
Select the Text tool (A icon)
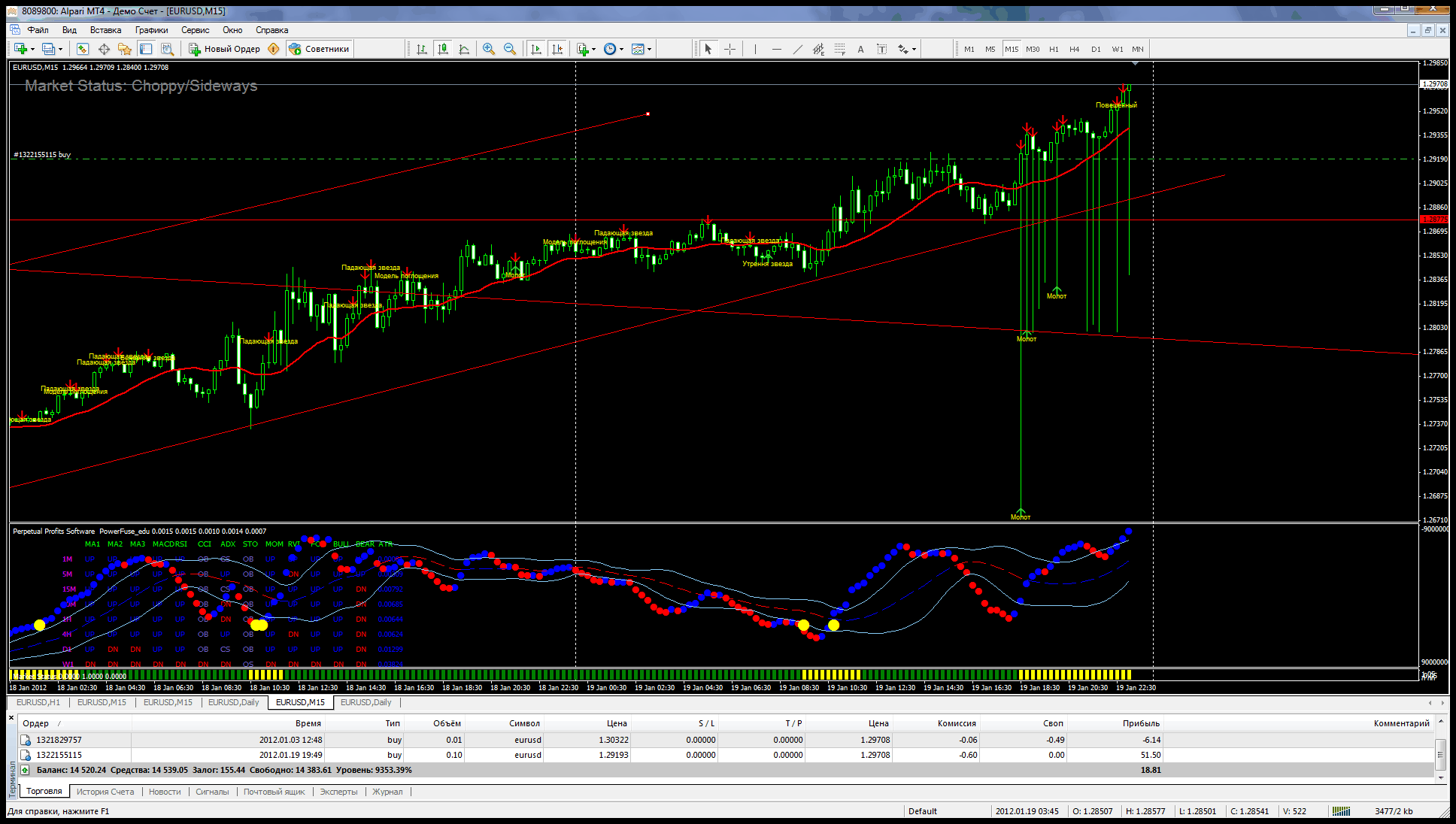[x=860, y=49]
